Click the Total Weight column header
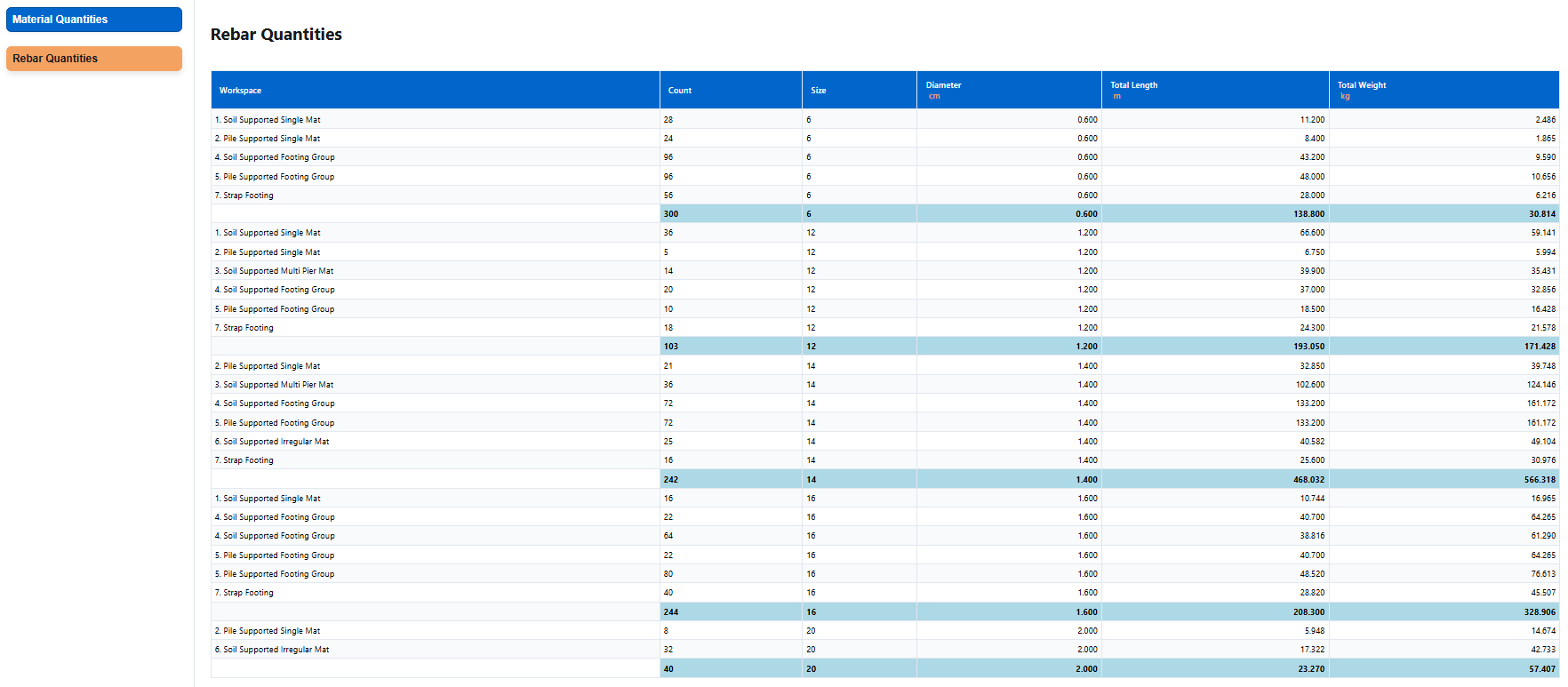The image size is (1568, 687). click(1361, 86)
